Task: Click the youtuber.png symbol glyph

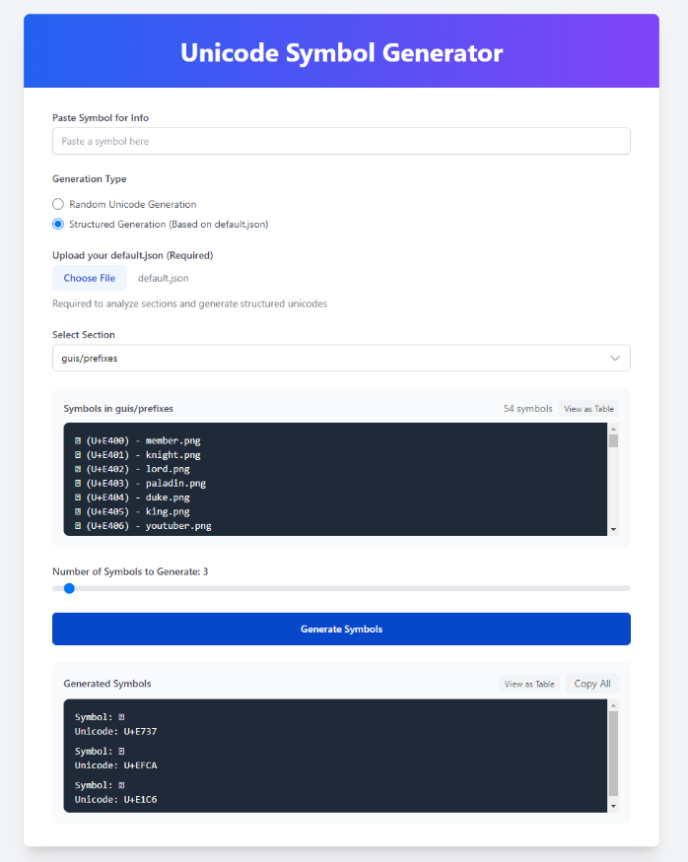Action: 78,525
